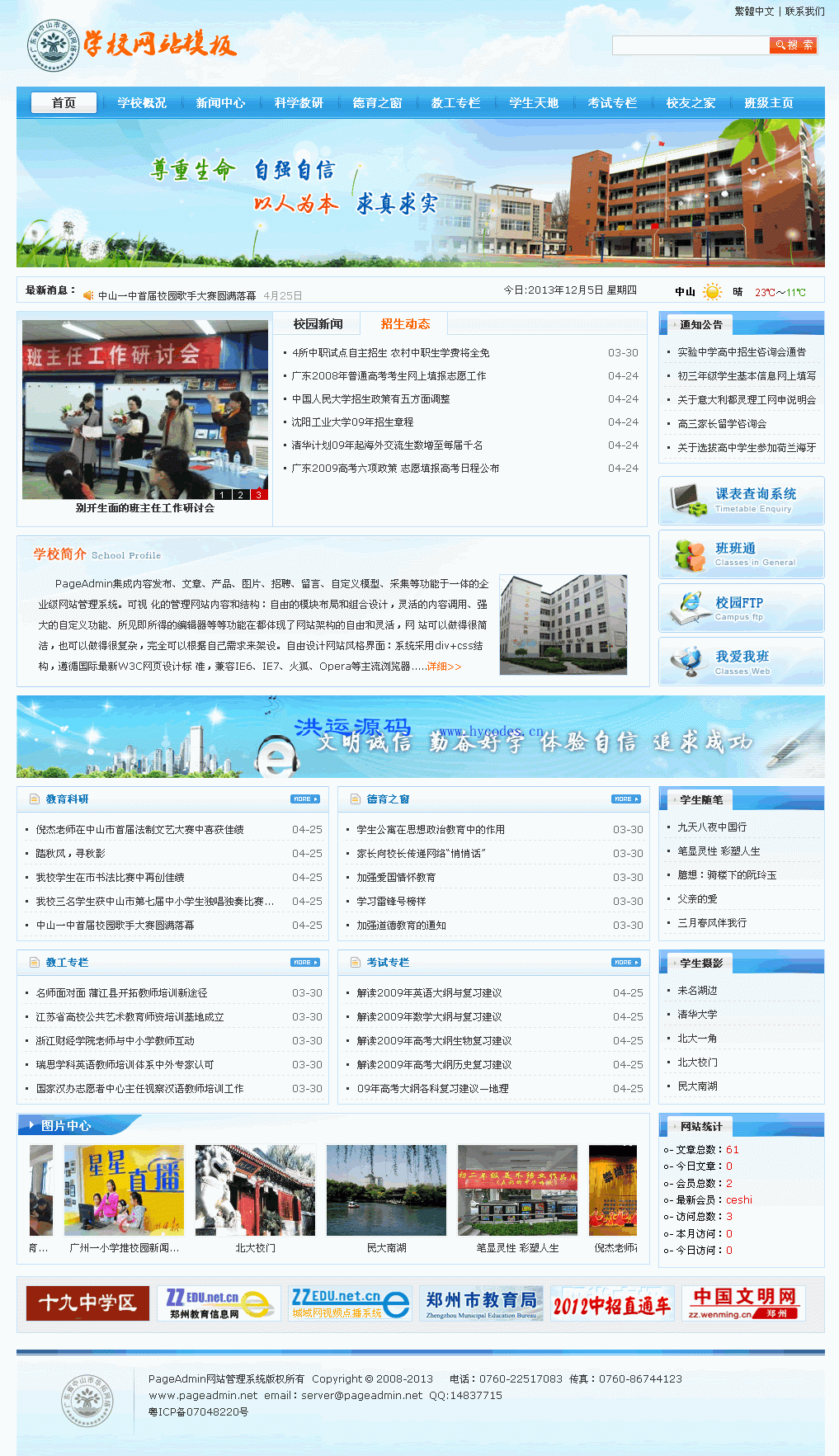Click the document icon beside 德育之窗 heading
Viewport: 839px width, 1456px height.
coord(356,799)
